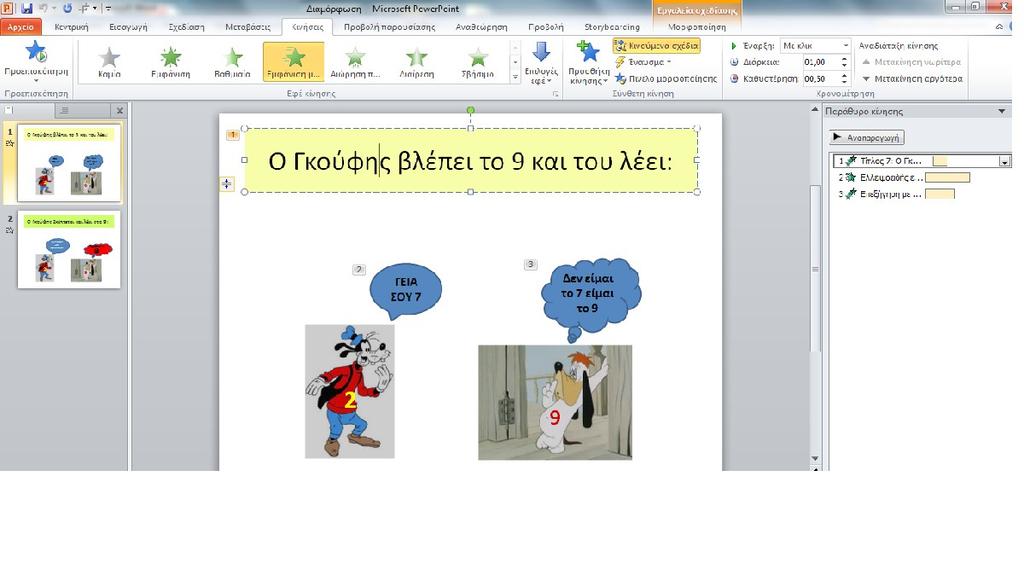The image size is (1024, 575).
Task: Select slide 2 thumbnail
Action: tap(69, 250)
